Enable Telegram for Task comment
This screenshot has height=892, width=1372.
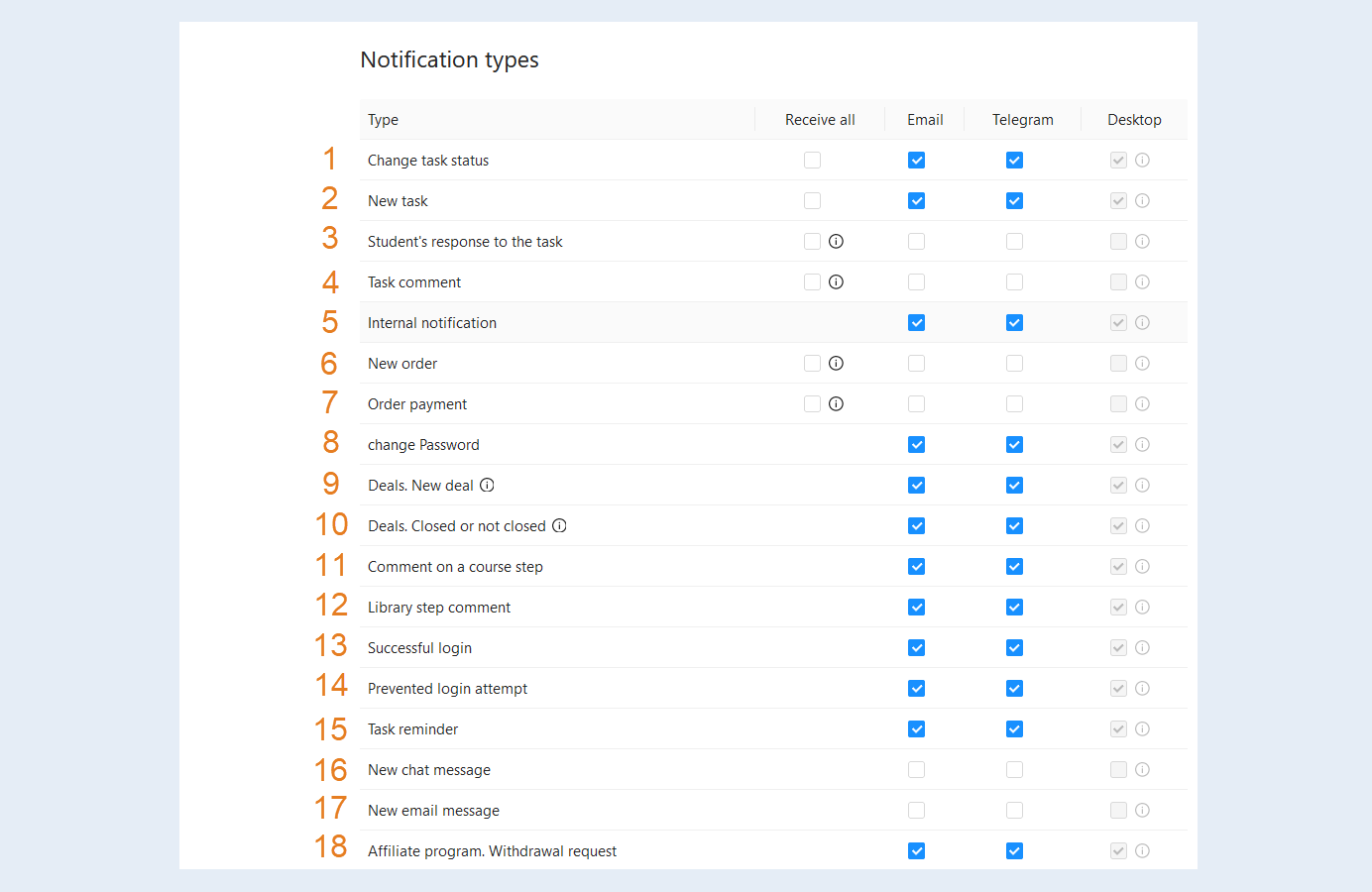click(x=1014, y=281)
